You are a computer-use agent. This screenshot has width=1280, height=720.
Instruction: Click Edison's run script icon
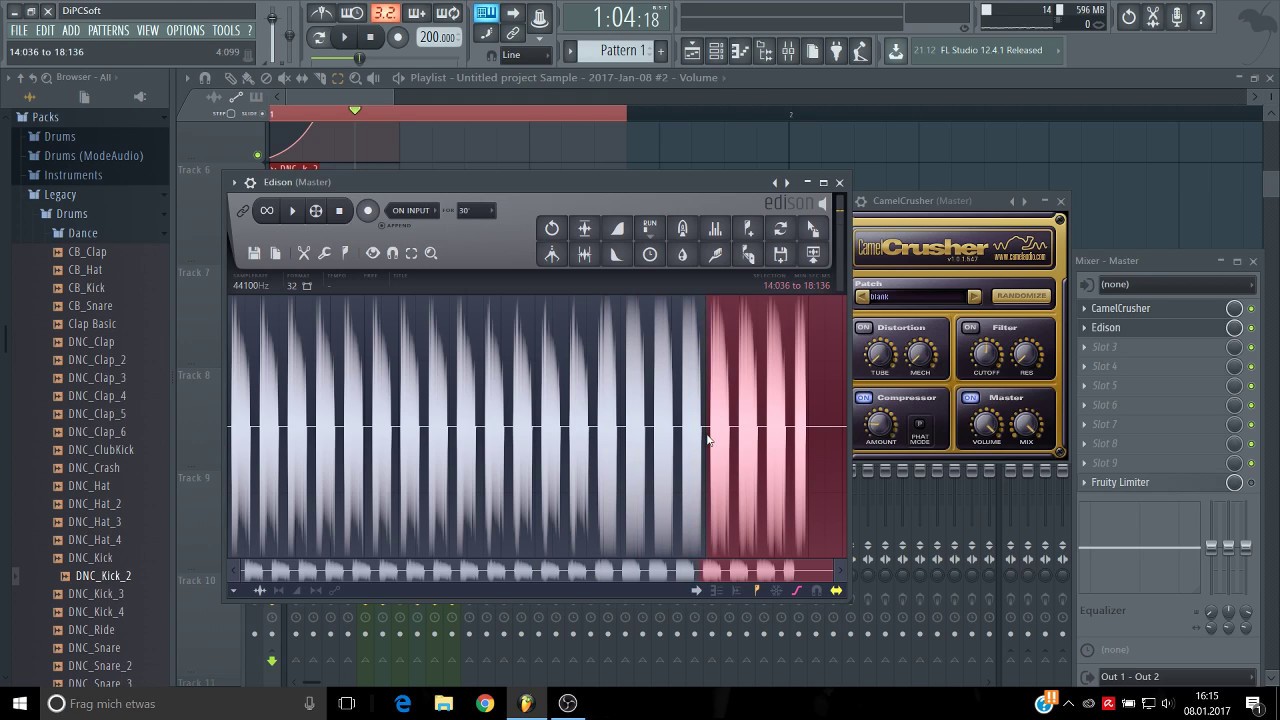pos(650,229)
